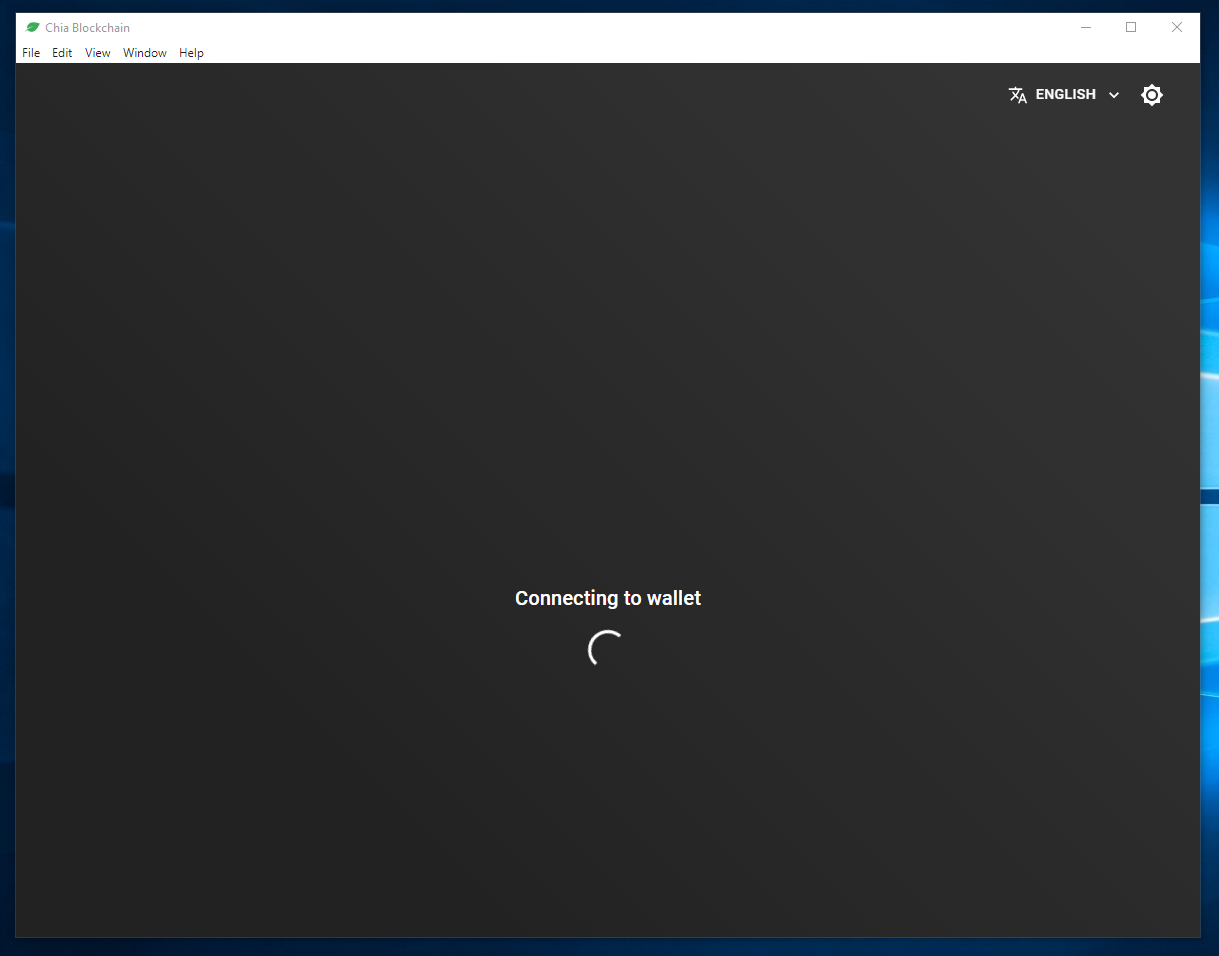Click the Chia leaf logo in title bar

click(32, 28)
